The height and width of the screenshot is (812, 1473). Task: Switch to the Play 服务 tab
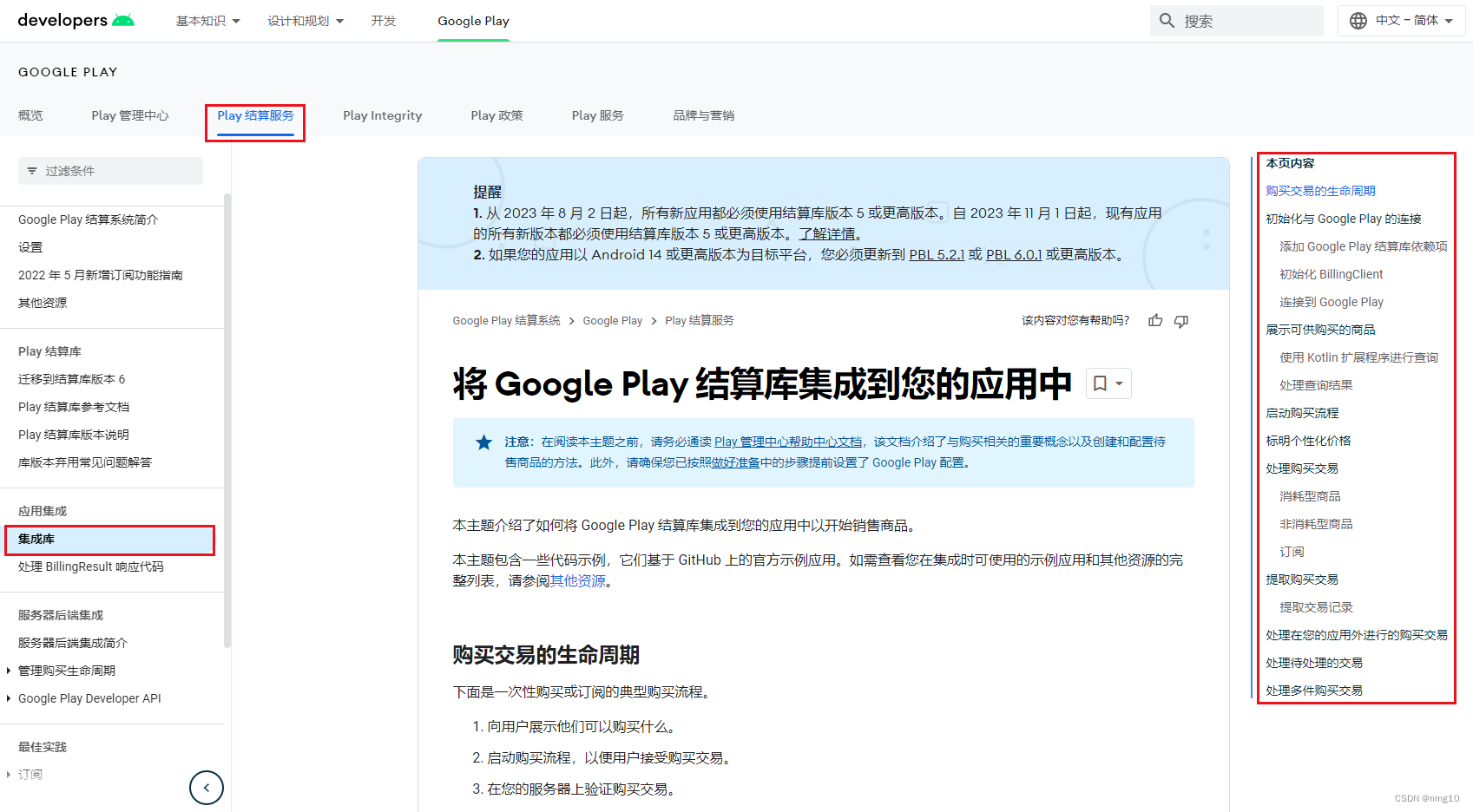tap(598, 115)
